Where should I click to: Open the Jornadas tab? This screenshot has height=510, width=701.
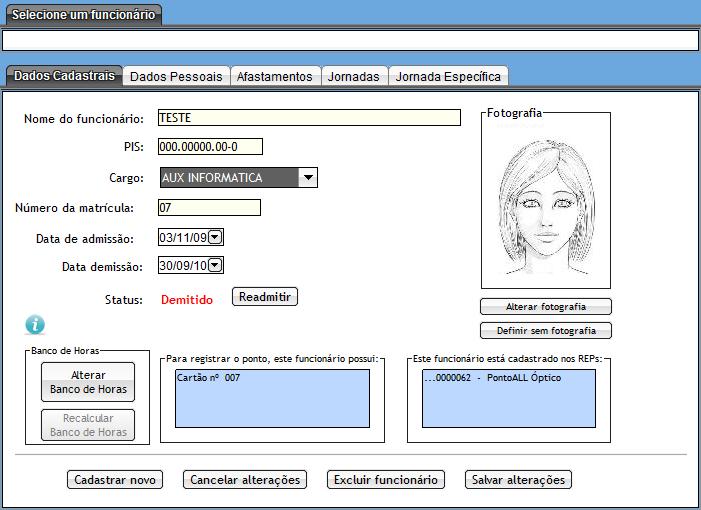pyautogui.click(x=354, y=76)
